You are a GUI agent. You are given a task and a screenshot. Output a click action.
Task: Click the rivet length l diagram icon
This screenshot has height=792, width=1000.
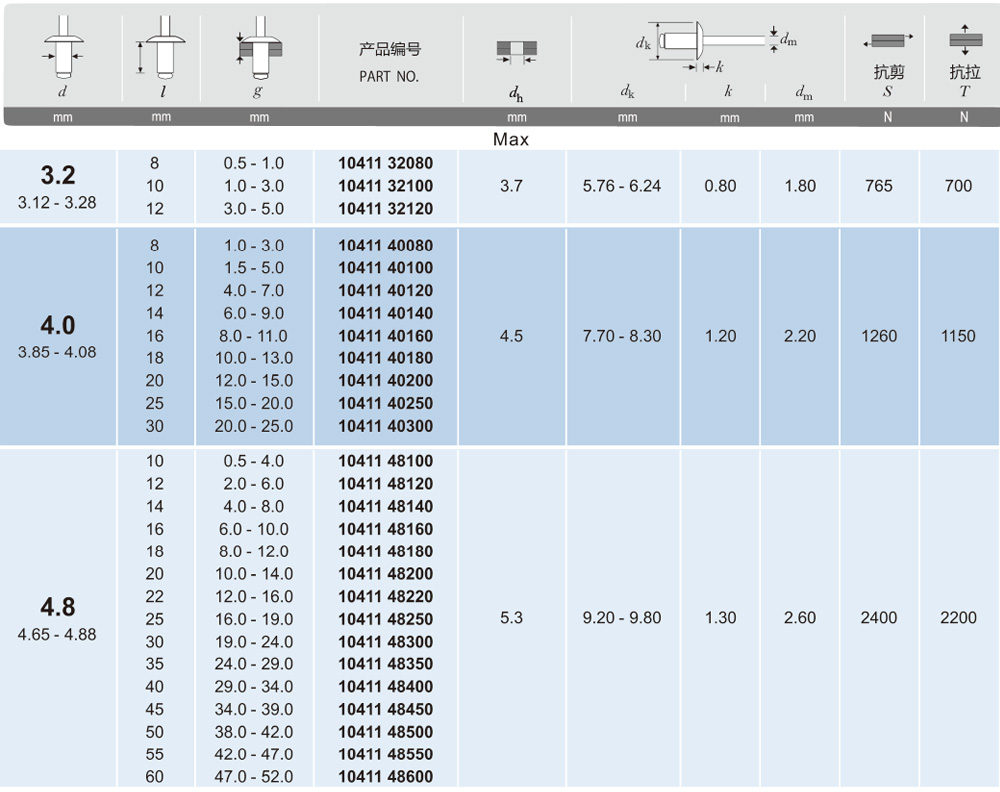[x=160, y=50]
